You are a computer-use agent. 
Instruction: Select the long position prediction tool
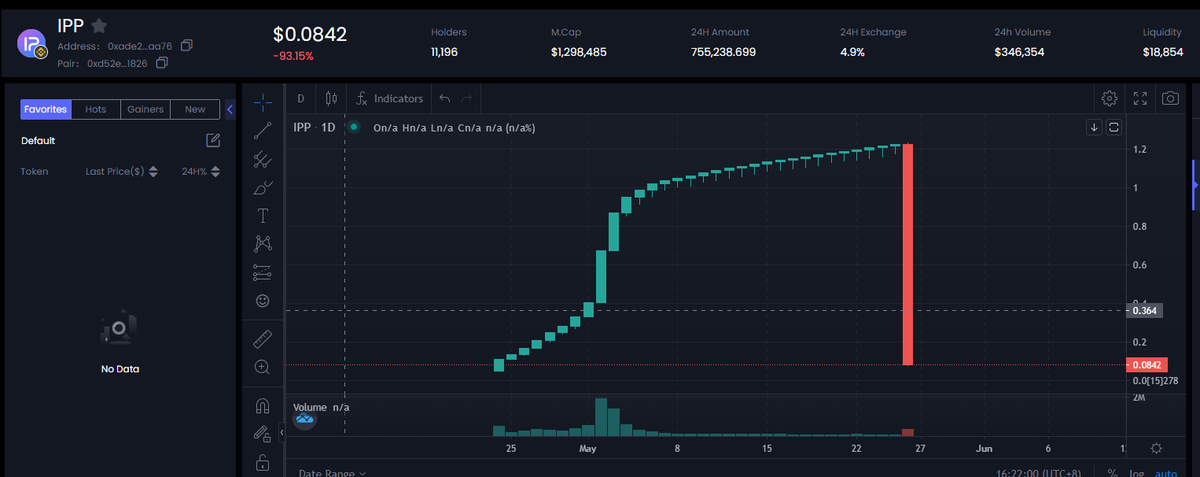click(262, 272)
